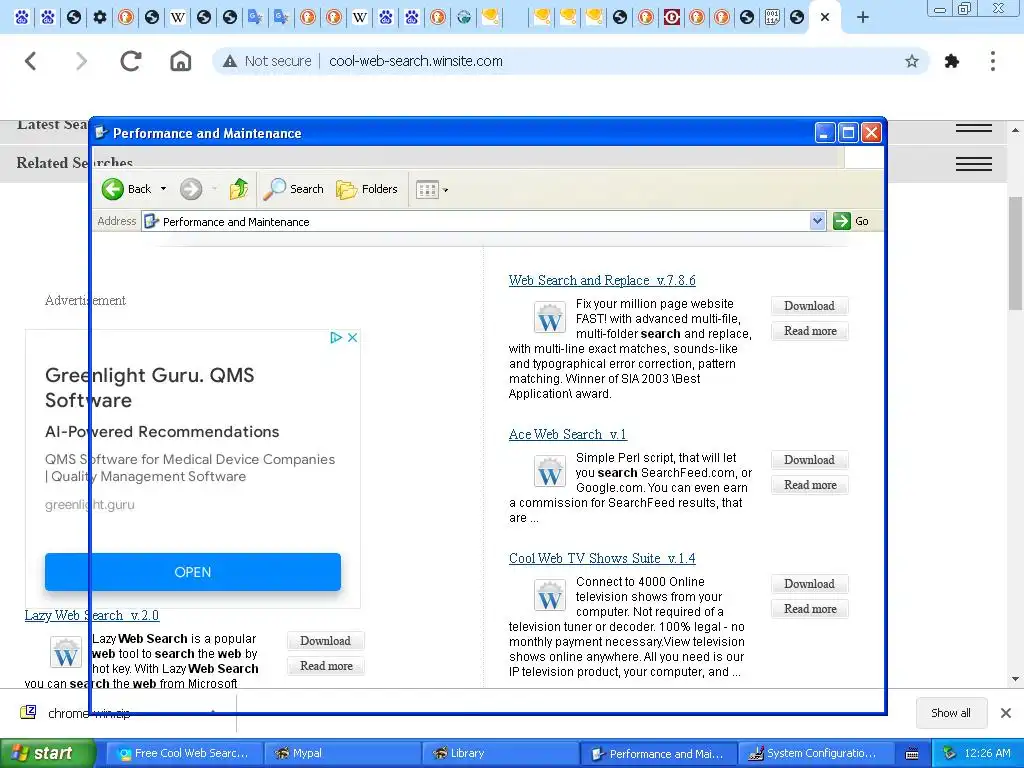1024x768 pixels.
Task: Click Show all downloads button
Action: (x=951, y=713)
